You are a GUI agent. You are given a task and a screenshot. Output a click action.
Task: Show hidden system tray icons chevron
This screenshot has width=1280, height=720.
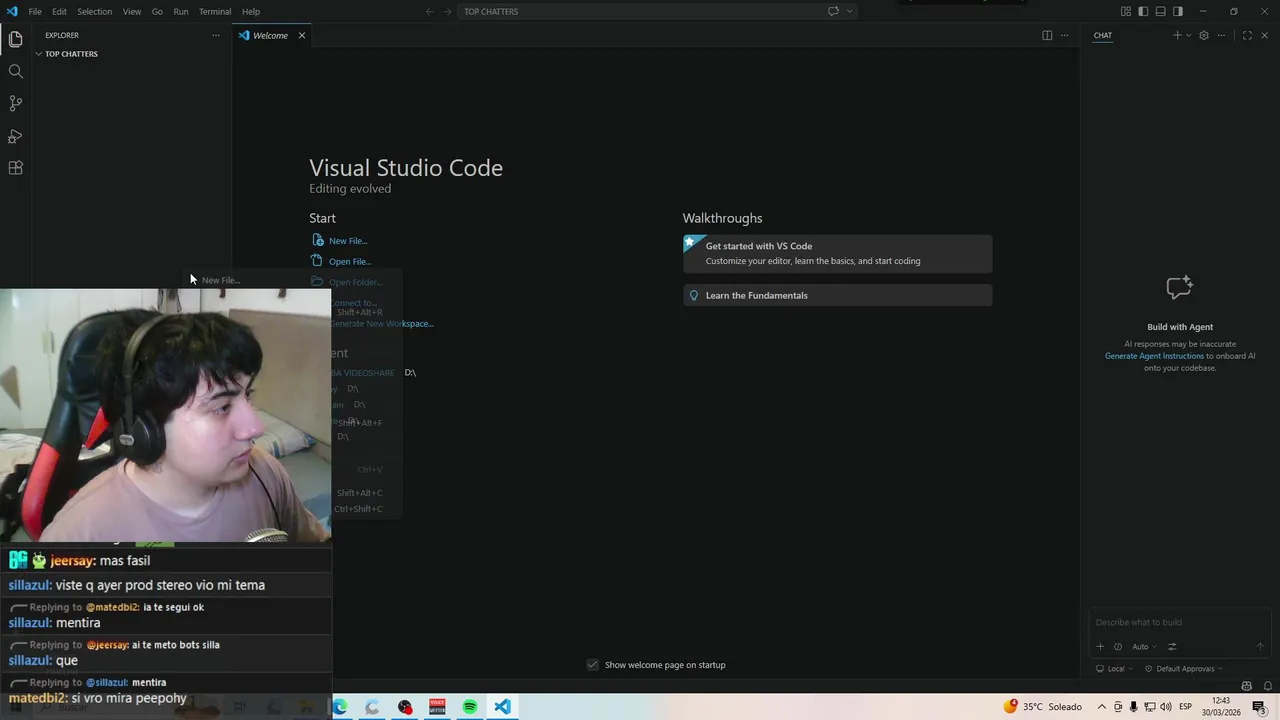click(x=1102, y=707)
